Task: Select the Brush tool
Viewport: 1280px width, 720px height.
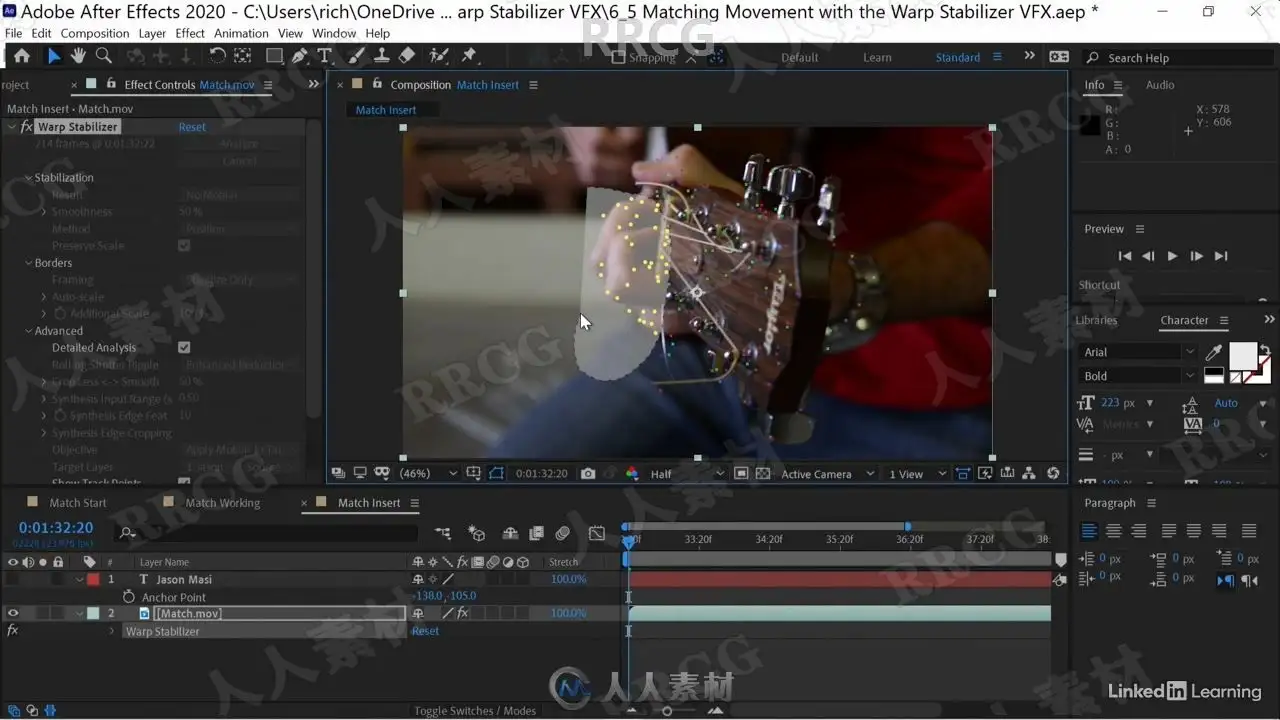Action: [356, 57]
